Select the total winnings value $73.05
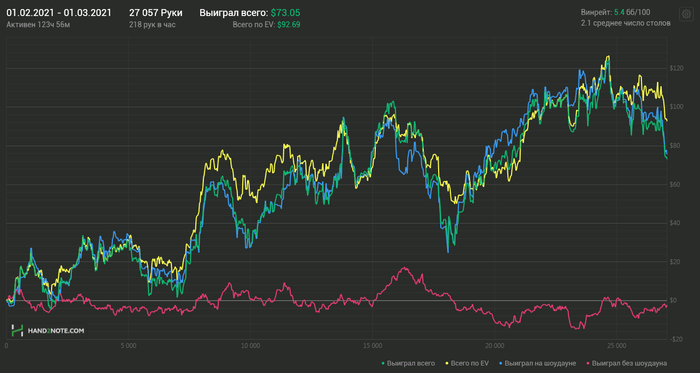The height and width of the screenshot is (373, 700). pos(285,13)
